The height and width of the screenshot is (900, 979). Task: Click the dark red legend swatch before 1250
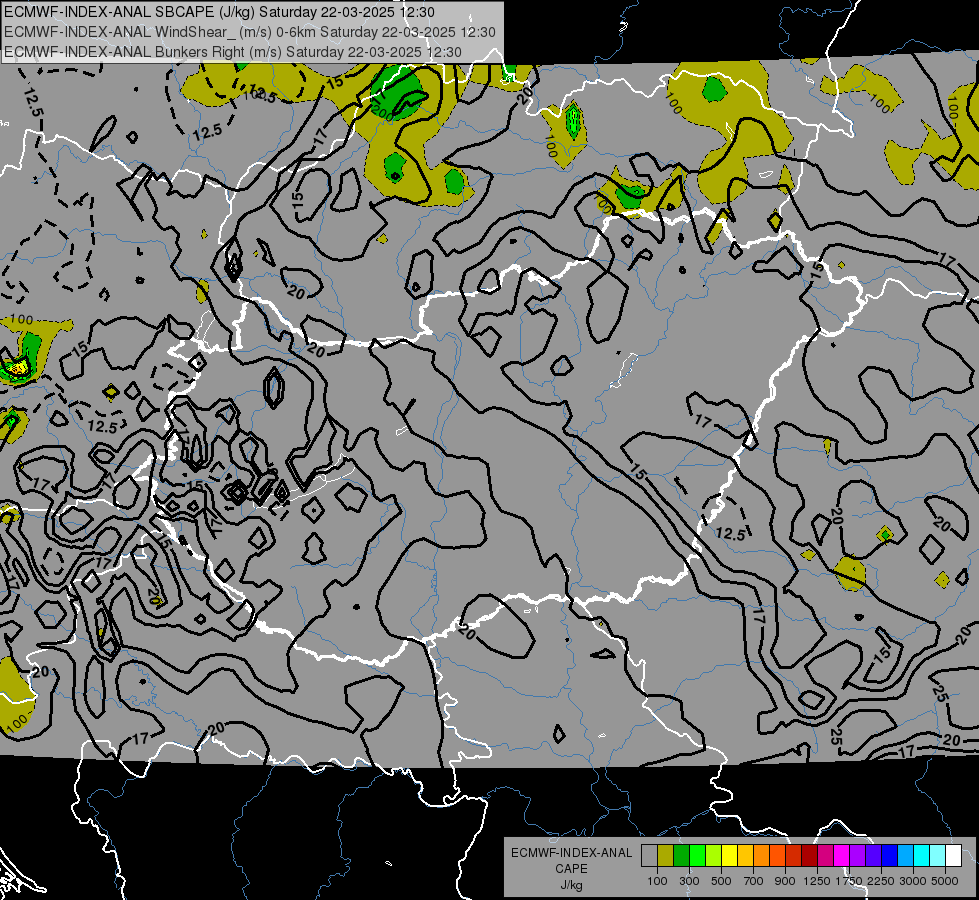[x=810, y=855]
